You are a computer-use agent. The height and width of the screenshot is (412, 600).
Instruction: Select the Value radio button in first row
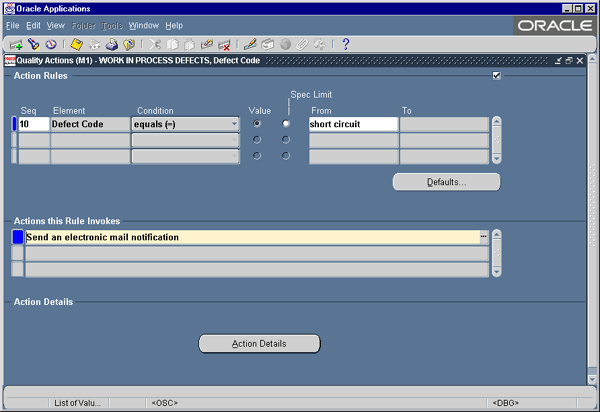259,124
